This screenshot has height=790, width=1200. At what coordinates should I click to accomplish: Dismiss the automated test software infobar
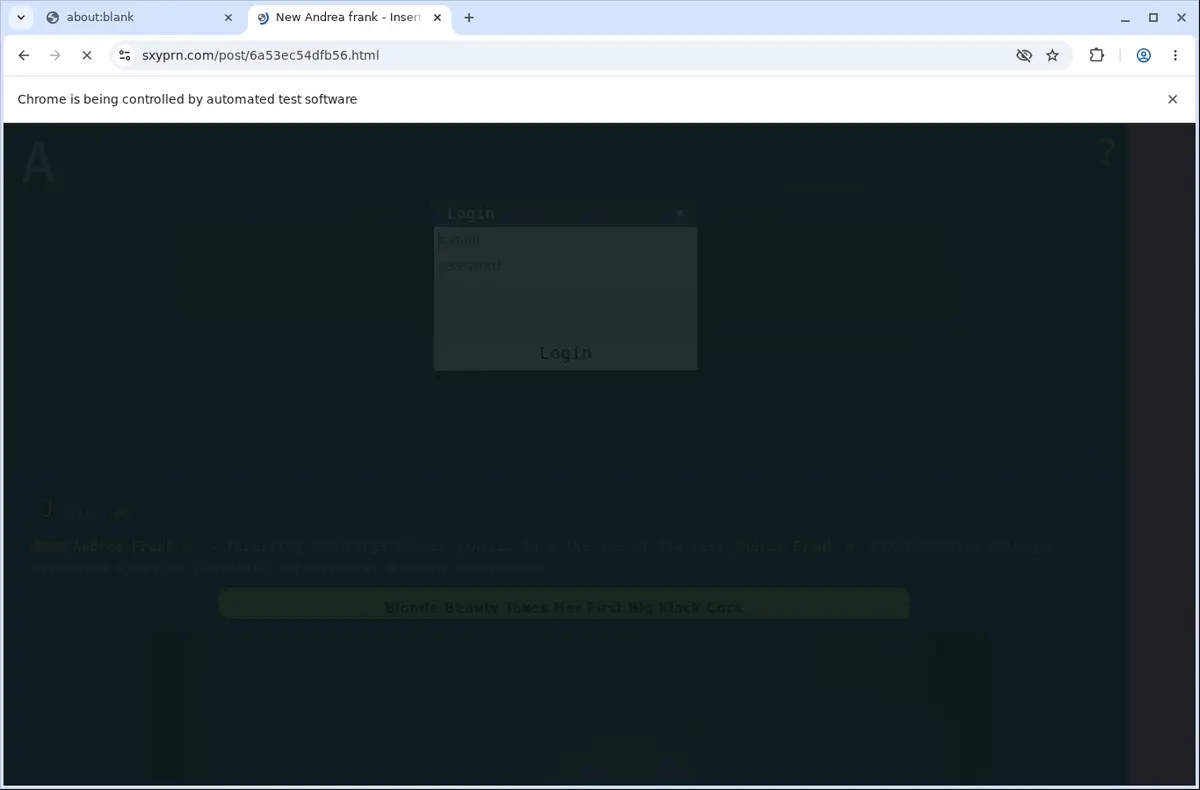[x=1172, y=99]
